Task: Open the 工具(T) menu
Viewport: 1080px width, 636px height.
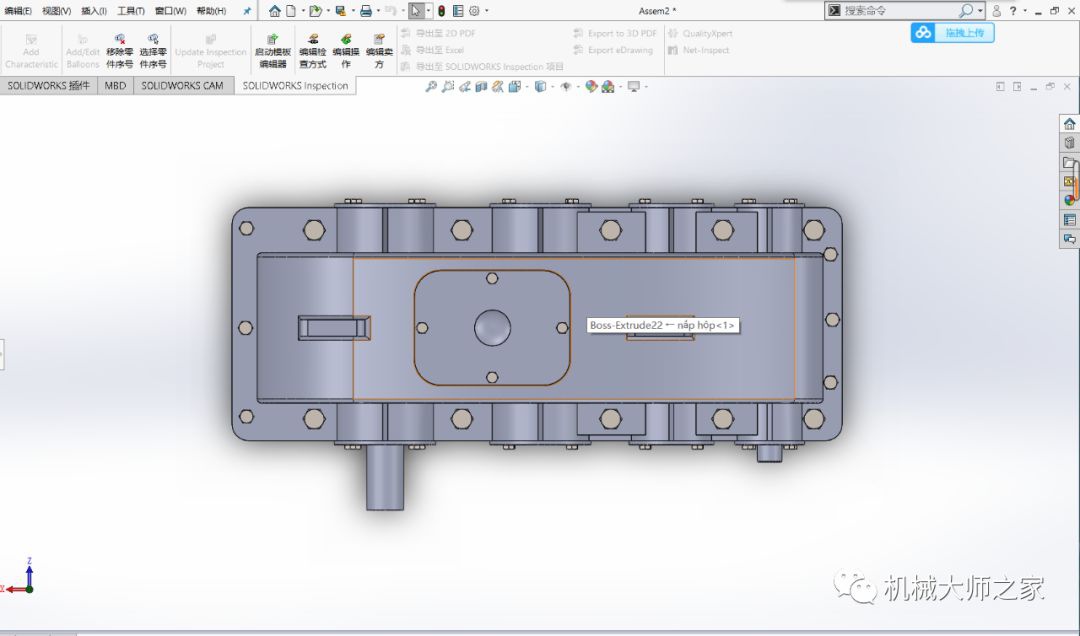Action: coord(130,11)
